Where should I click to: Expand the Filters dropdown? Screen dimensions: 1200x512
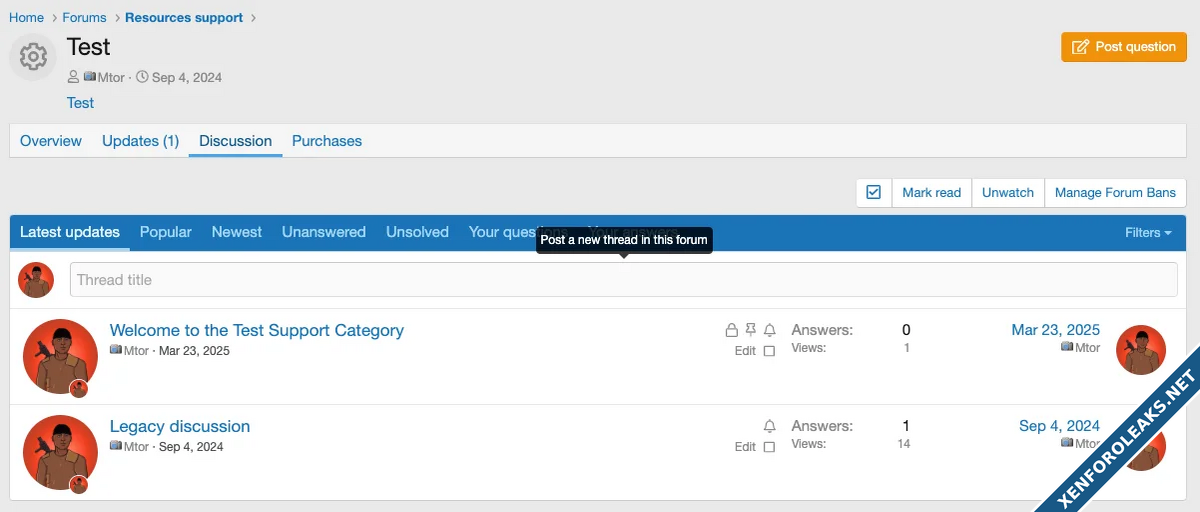(x=1148, y=232)
